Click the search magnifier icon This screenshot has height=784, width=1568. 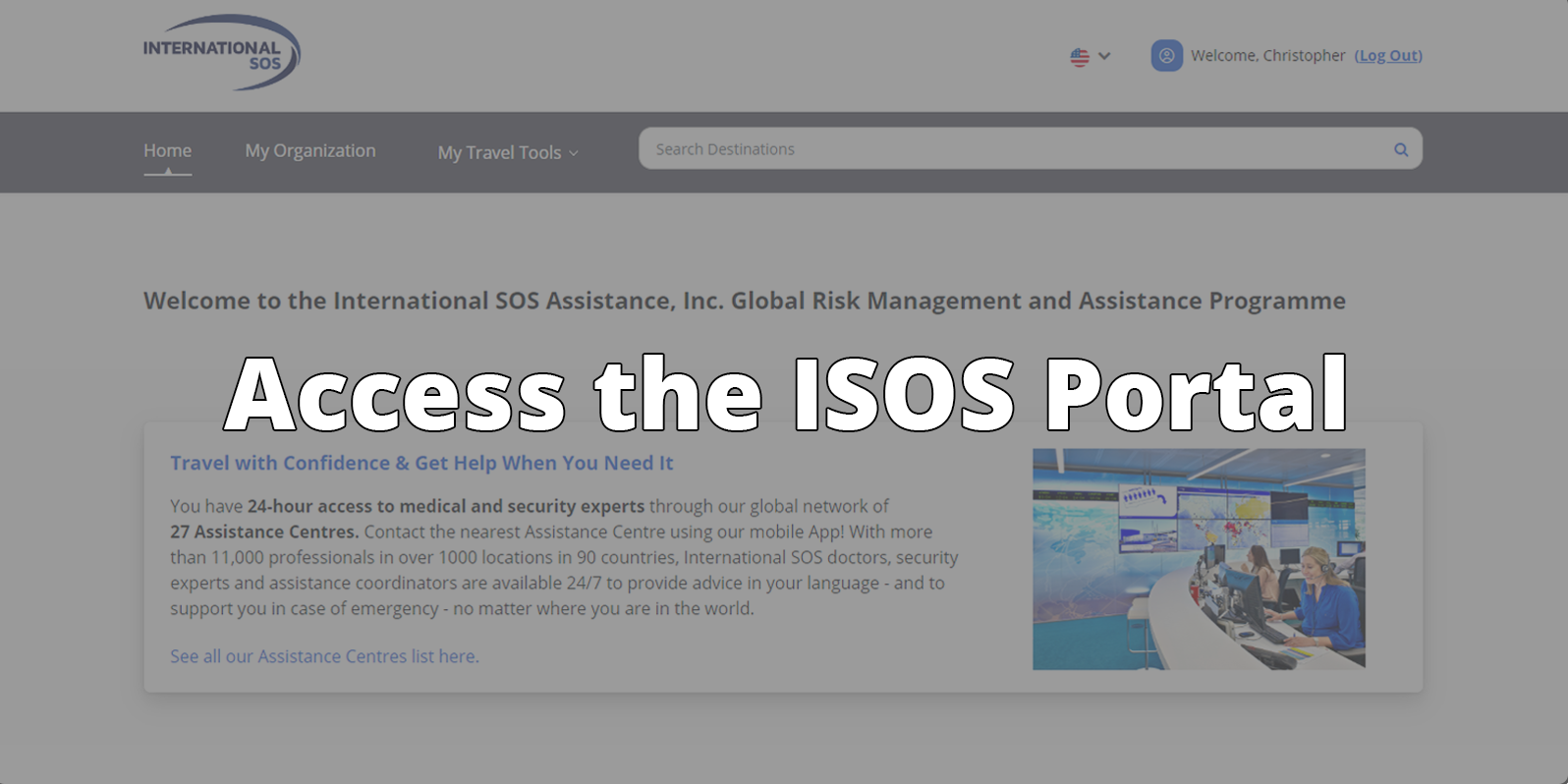[1401, 149]
